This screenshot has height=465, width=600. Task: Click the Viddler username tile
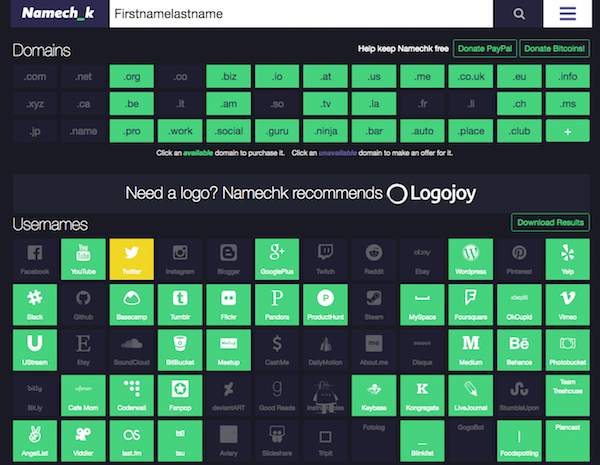coord(83,441)
